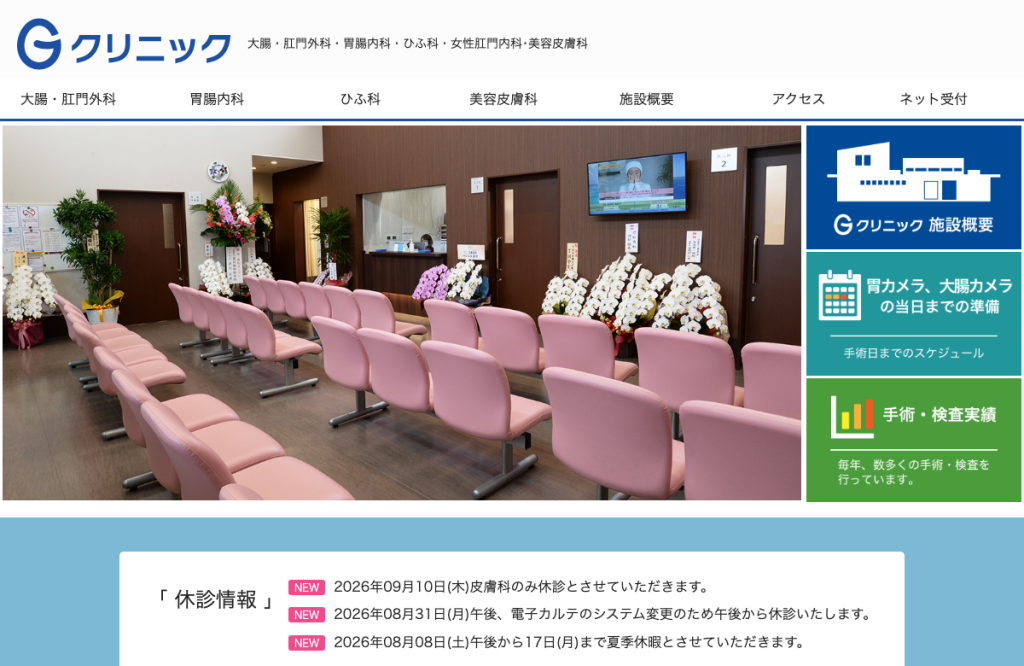Go to the 美容皮膚科 page
Image resolution: width=1024 pixels, height=666 pixels.
click(x=503, y=99)
